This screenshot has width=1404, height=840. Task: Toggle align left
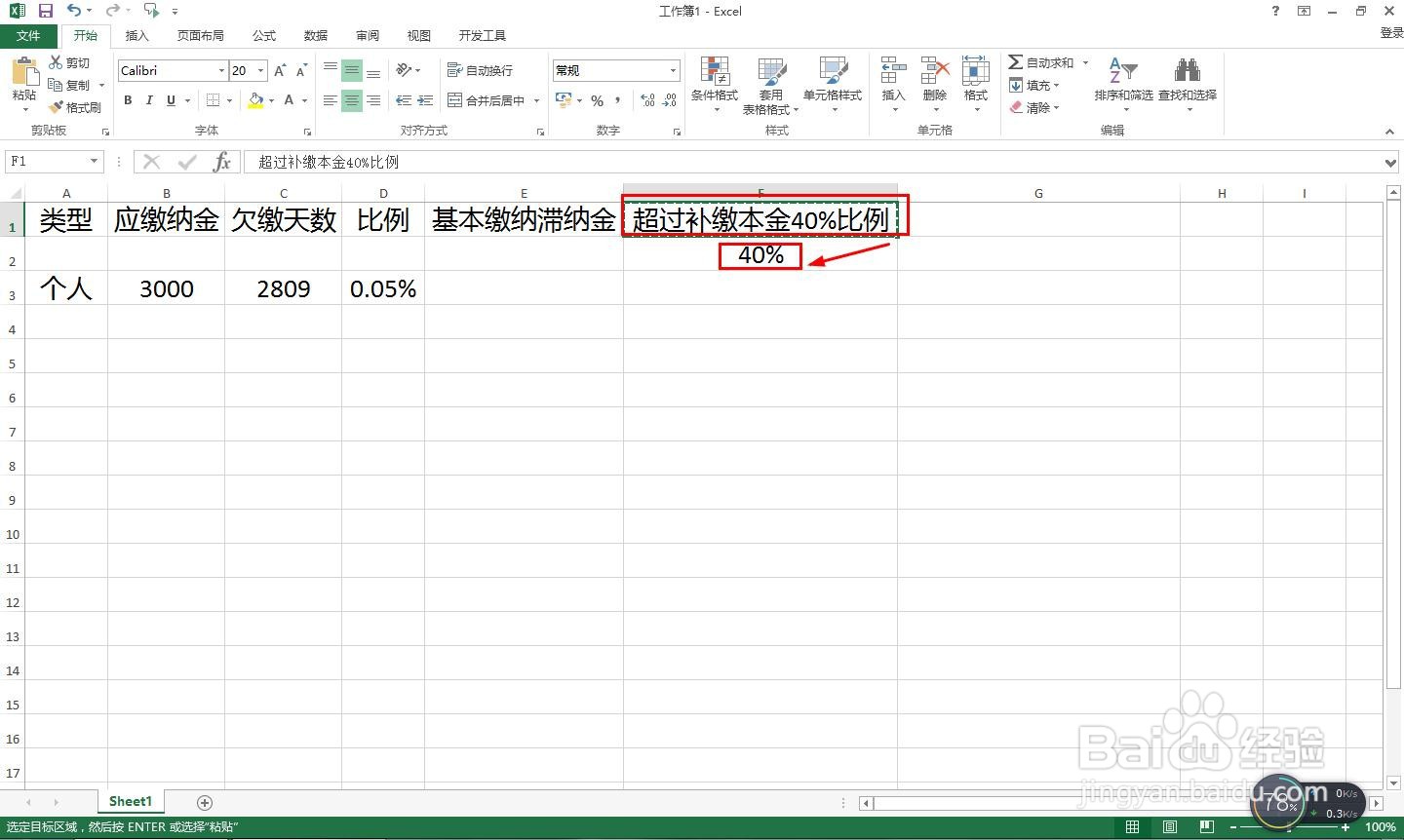pyautogui.click(x=331, y=100)
